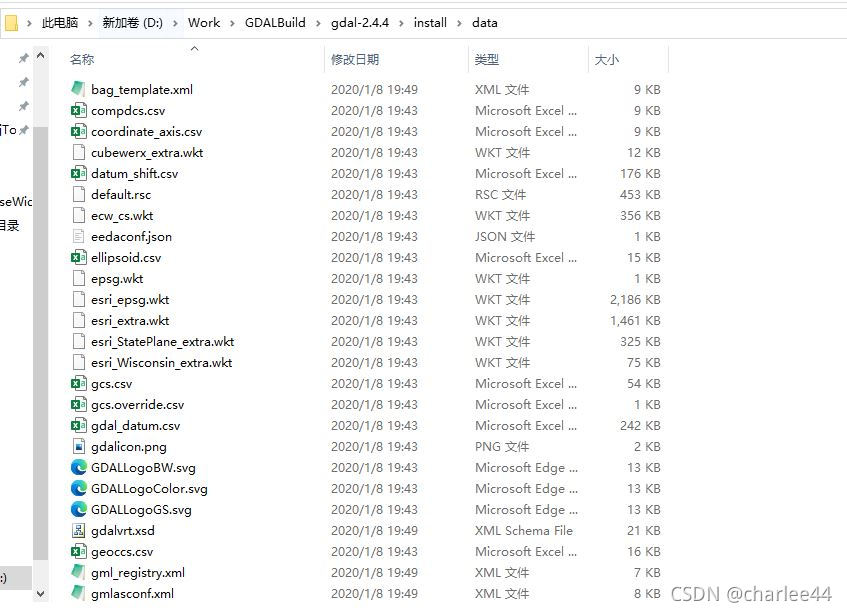Click the schema icon of gdalvrt.xsd
The height and width of the screenshot is (612, 847).
pyautogui.click(x=78, y=530)
